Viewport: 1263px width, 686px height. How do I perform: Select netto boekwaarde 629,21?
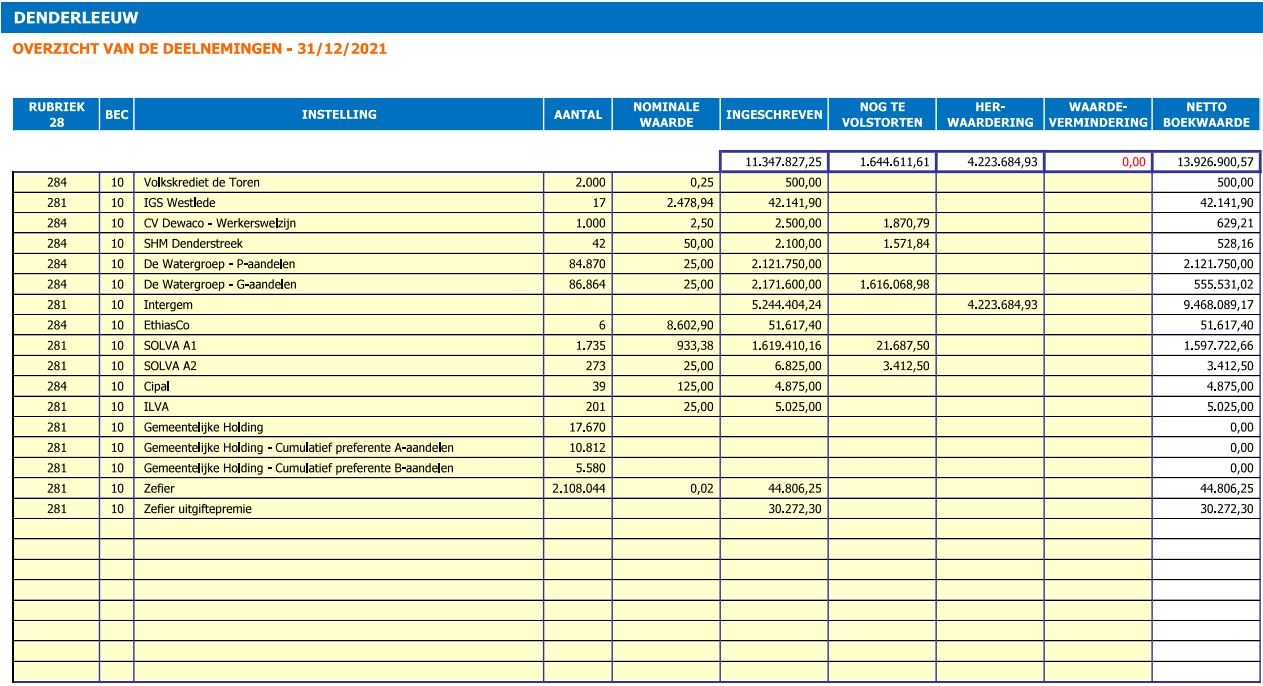pos(1206,223)
